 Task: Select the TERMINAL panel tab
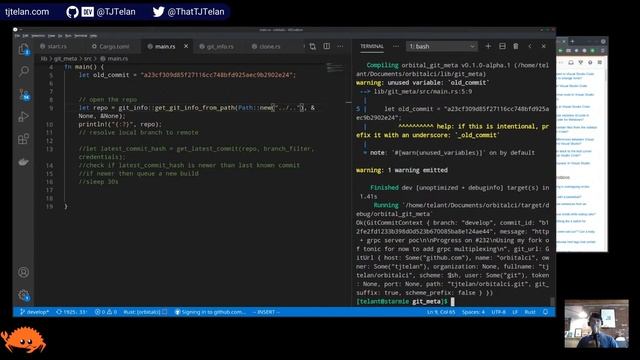point(372,46)
